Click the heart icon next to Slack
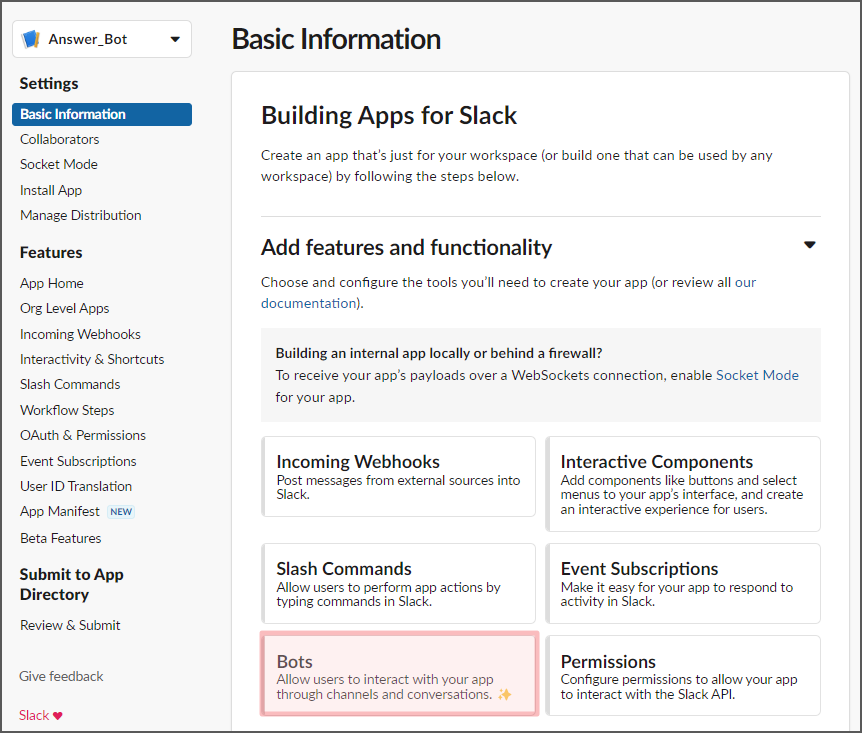 pyautogui.click(x=58, y=715)
